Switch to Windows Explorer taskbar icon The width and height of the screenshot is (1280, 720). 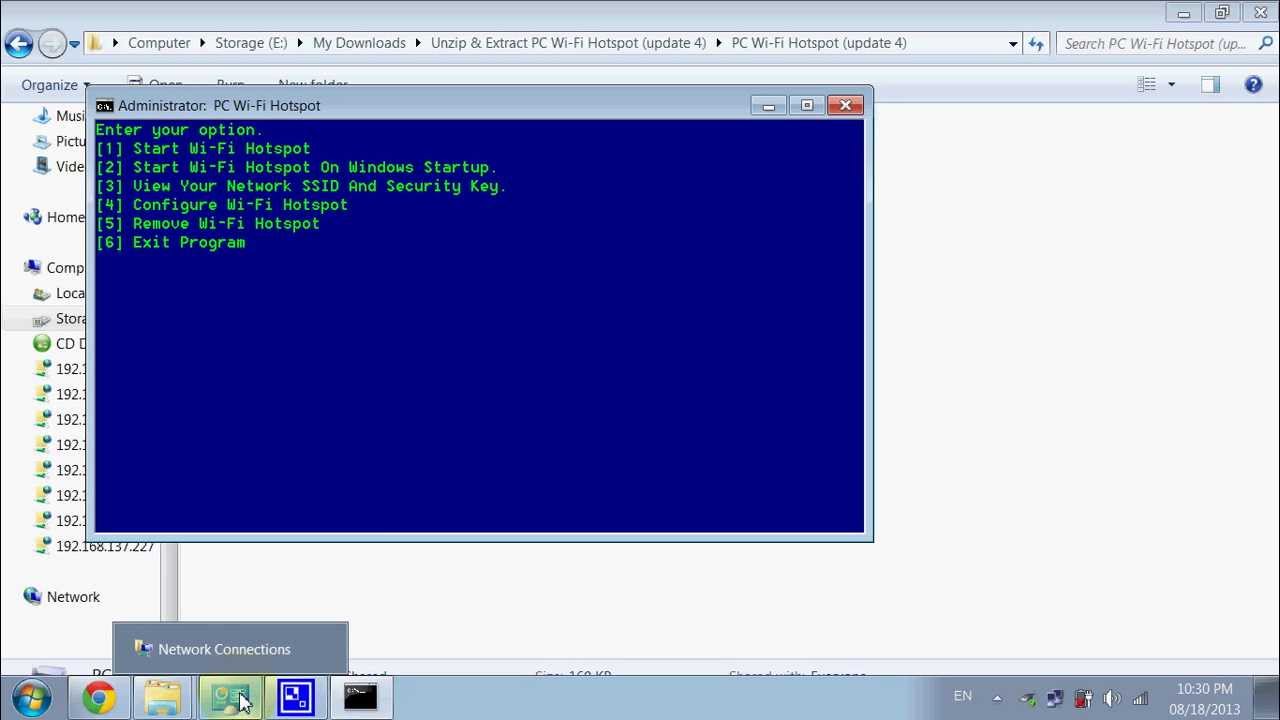[x=162, y=698]
